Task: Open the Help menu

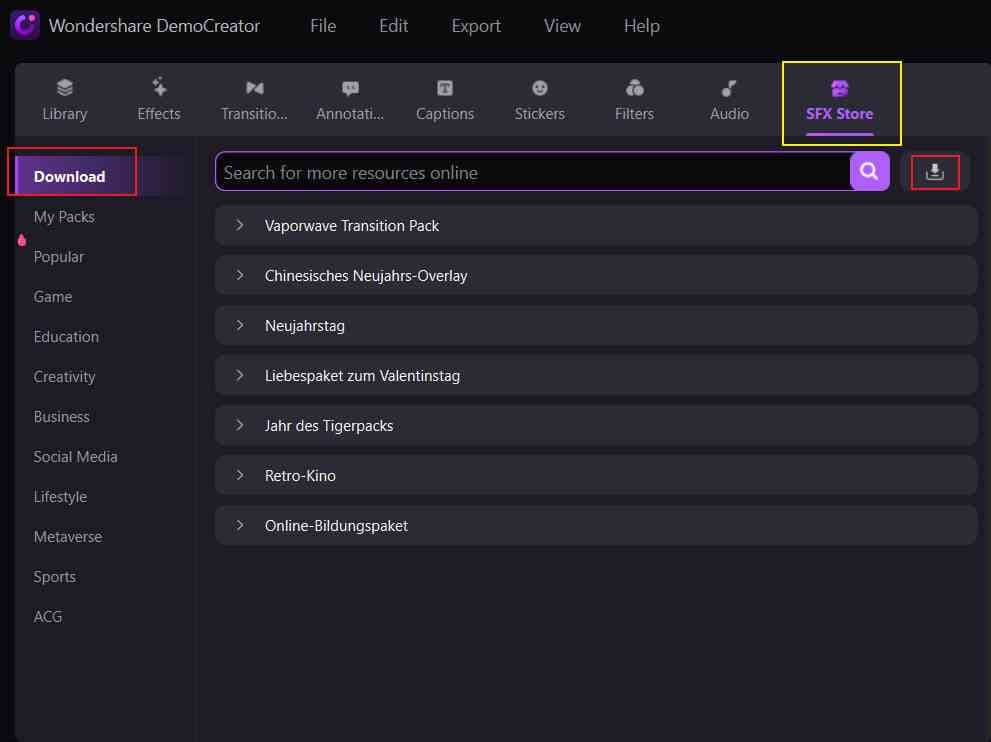Action: 641,26
